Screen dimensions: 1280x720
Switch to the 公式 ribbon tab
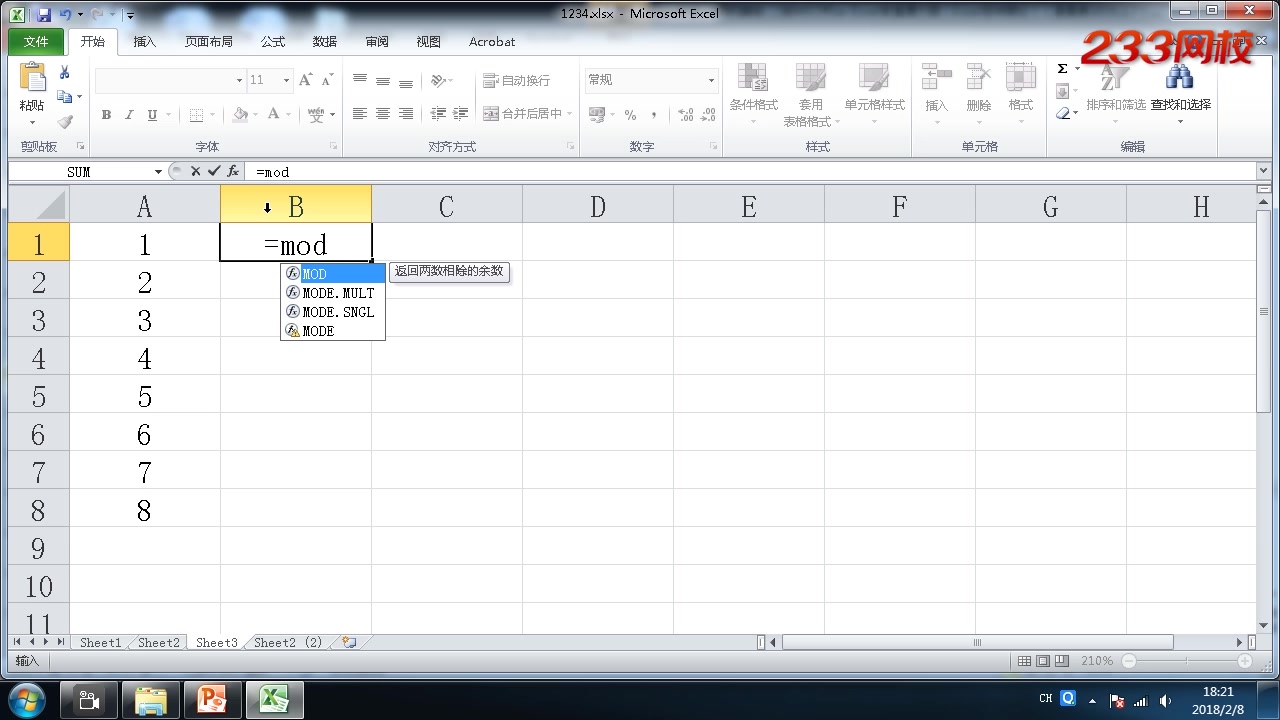tap(272, 41)
